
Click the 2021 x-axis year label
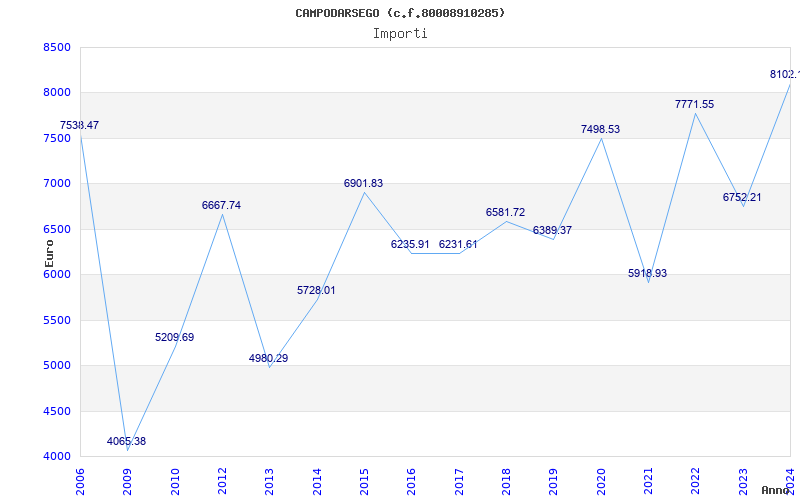click(x=648, y=482)
